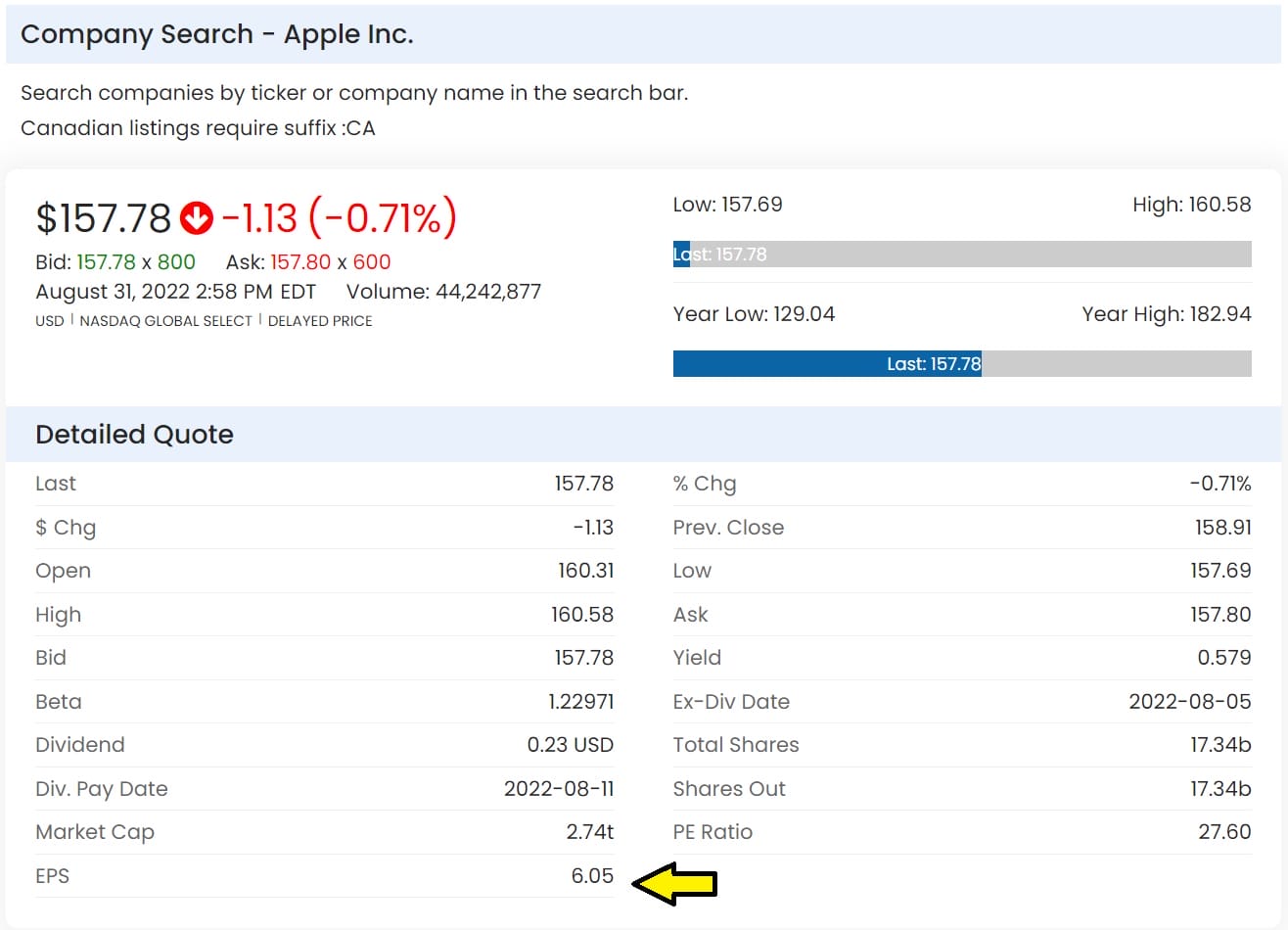This screenshot has height=930, width=1288.
Task: Select the EPS value 6.05
Action: coord(592,876)
